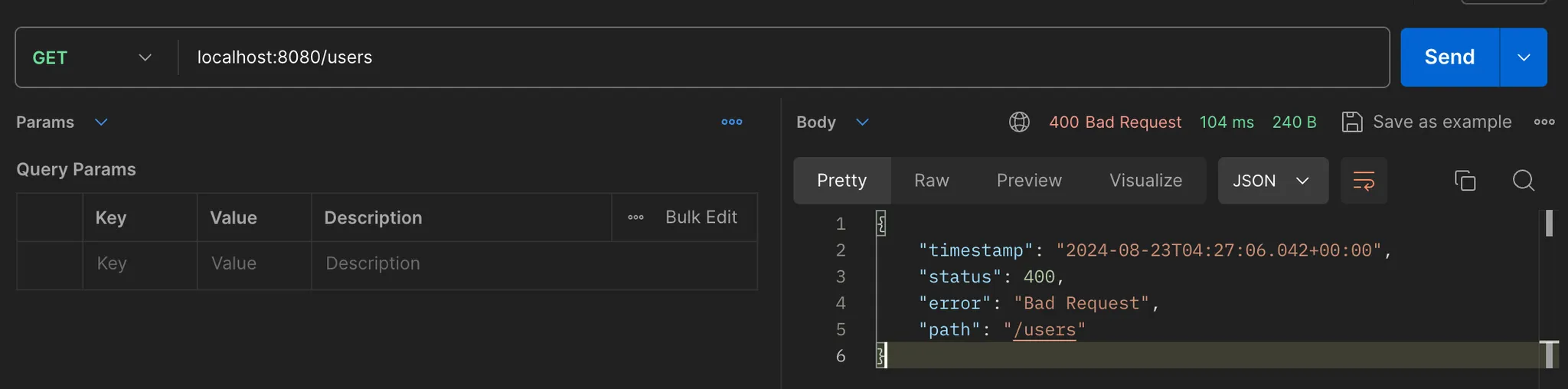The image size is (1568, 389).
Task: Open the params panel three-dot menu
Action: click(x=731, y=122)
